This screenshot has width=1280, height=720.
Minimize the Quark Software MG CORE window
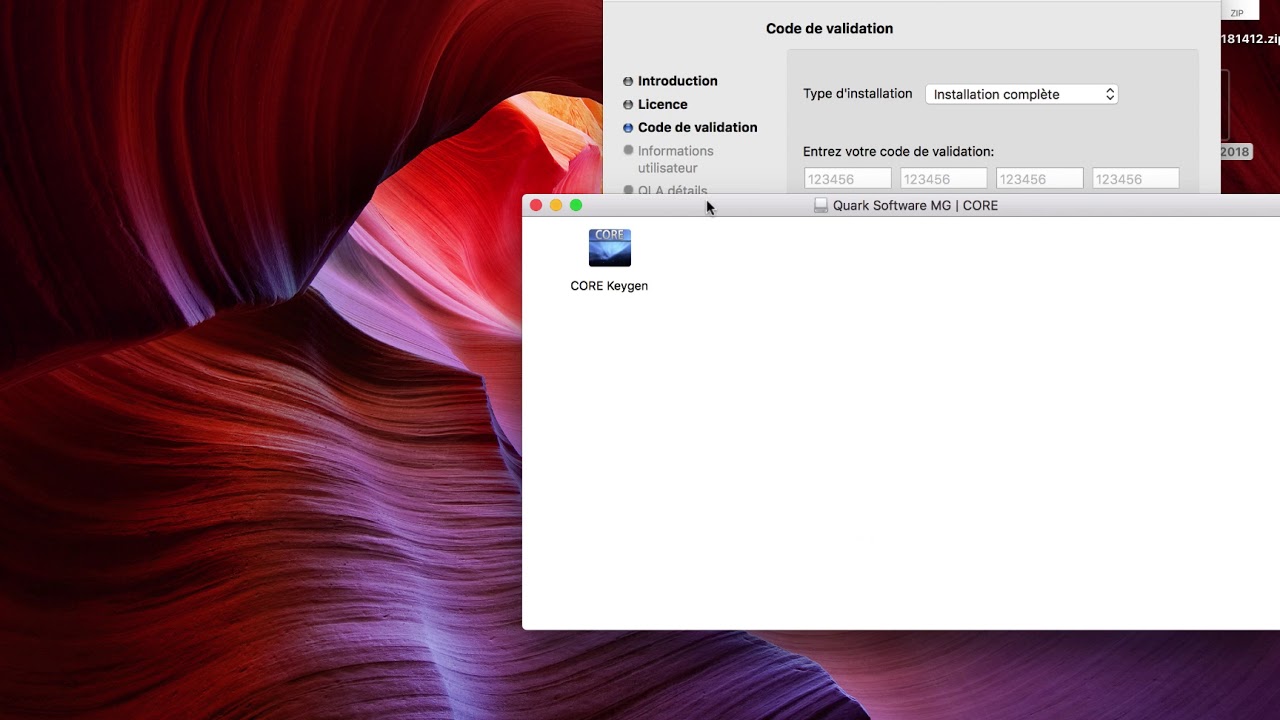556,205
